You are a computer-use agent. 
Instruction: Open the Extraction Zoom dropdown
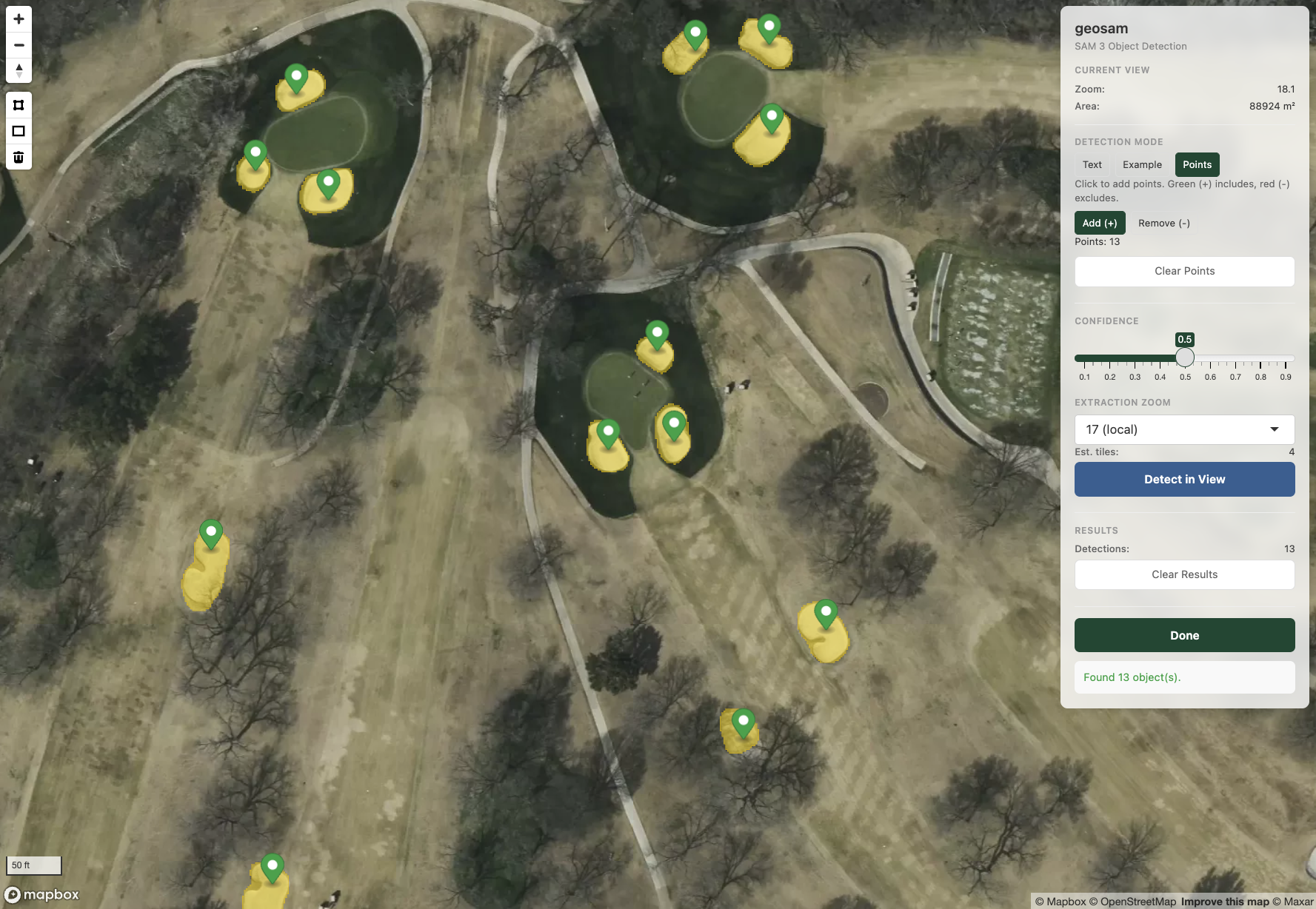[x=1183, y=429]
